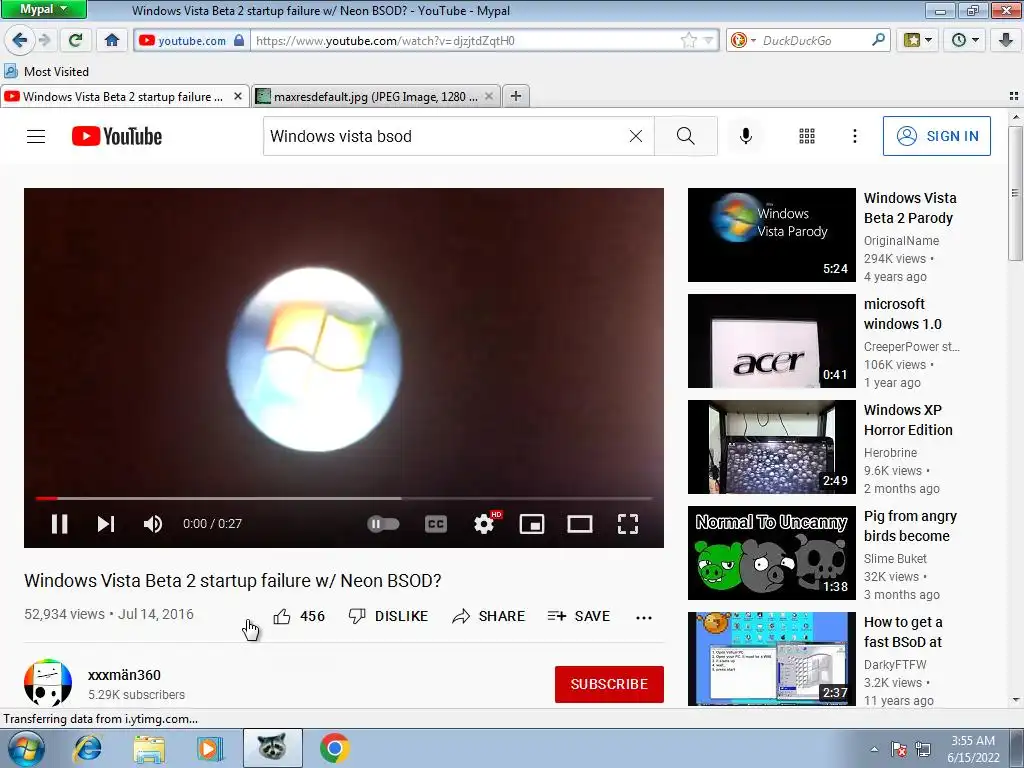Launch Internet Explorer from the taskbar

pyautogui.click(x=88, y=748)
